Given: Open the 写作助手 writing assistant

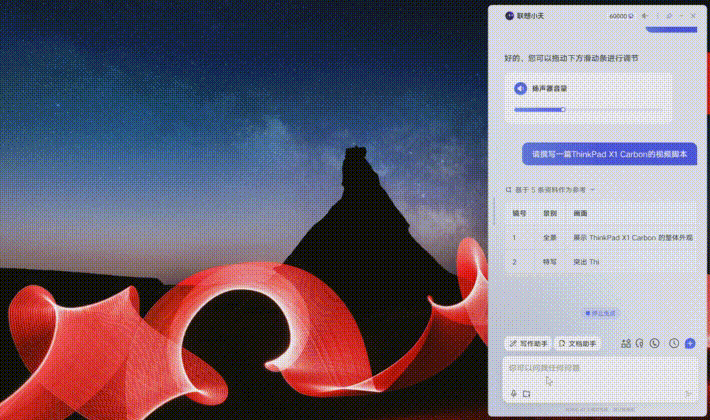Looking at the screenshot, I should (x=528, y=343).
